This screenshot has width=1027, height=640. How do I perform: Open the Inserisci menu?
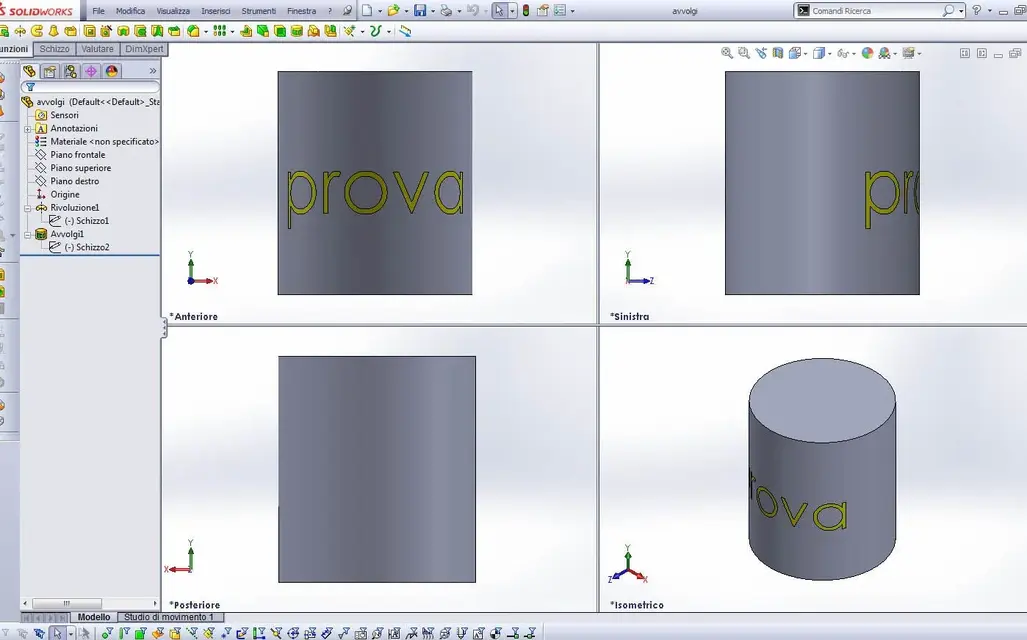pos(215,11)
